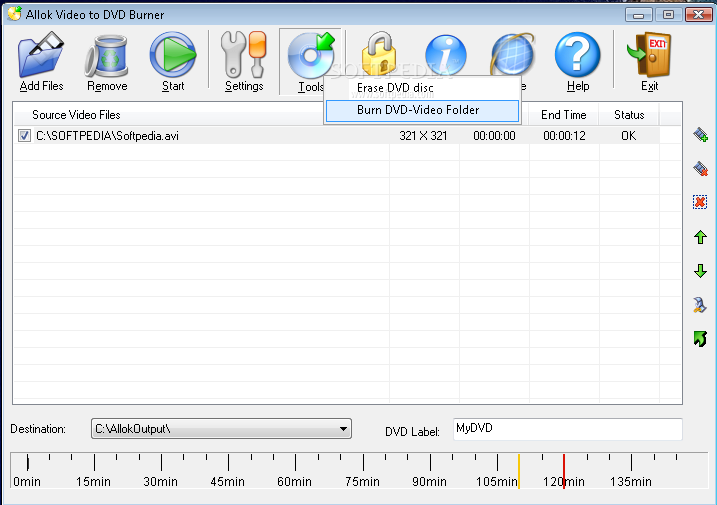
Task: Minimize the Allok Video to DVD Burner window
Action: (x=638, y=15)
